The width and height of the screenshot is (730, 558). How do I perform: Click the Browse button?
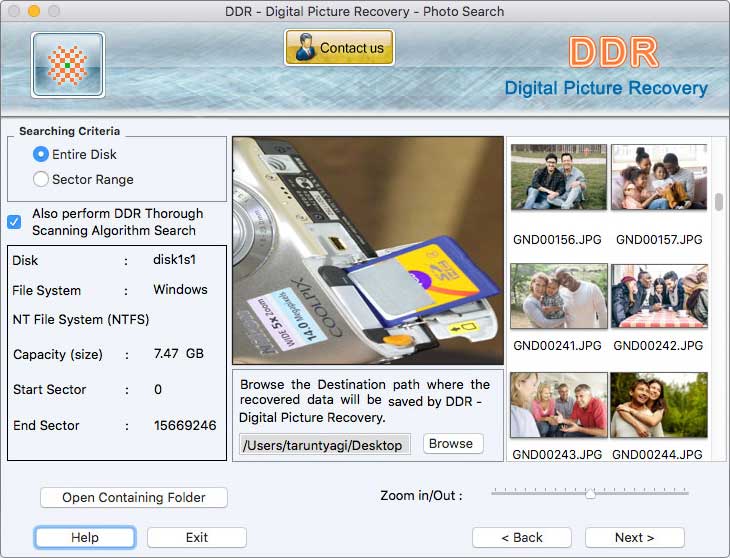[x=453, y=444]
